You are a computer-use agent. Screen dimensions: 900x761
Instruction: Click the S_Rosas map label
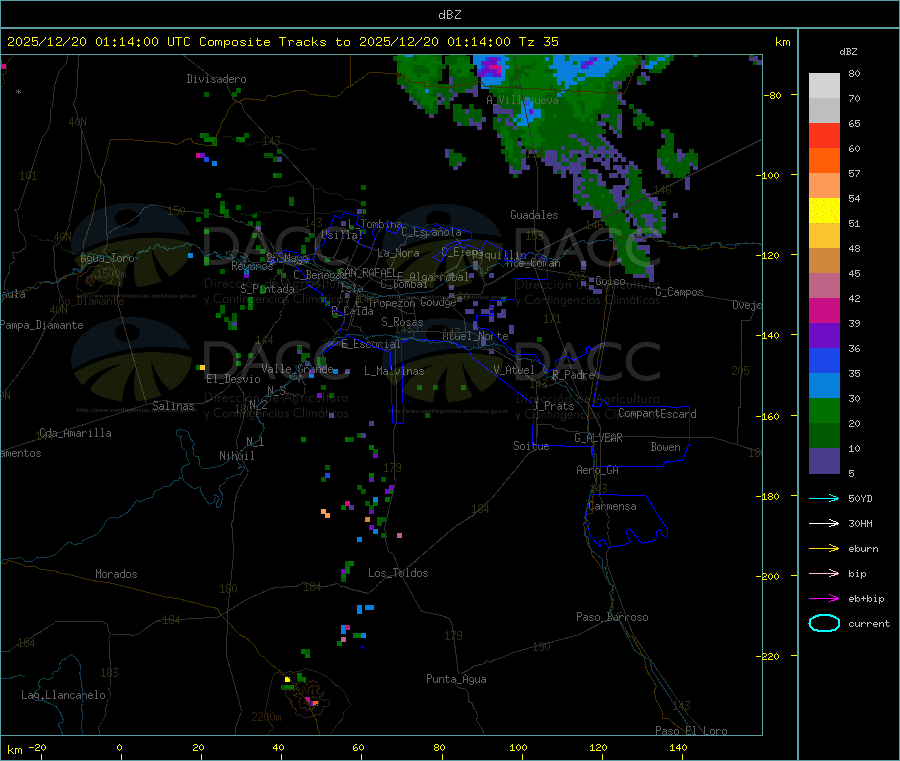tap(402, 322)
